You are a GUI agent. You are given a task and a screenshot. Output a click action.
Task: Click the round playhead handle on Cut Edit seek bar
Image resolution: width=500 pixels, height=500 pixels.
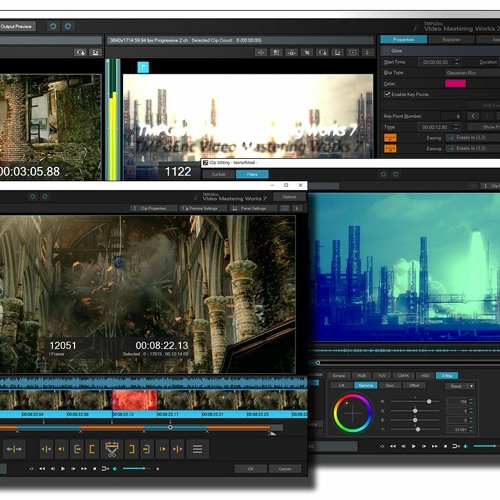click(x=170, y=427)
